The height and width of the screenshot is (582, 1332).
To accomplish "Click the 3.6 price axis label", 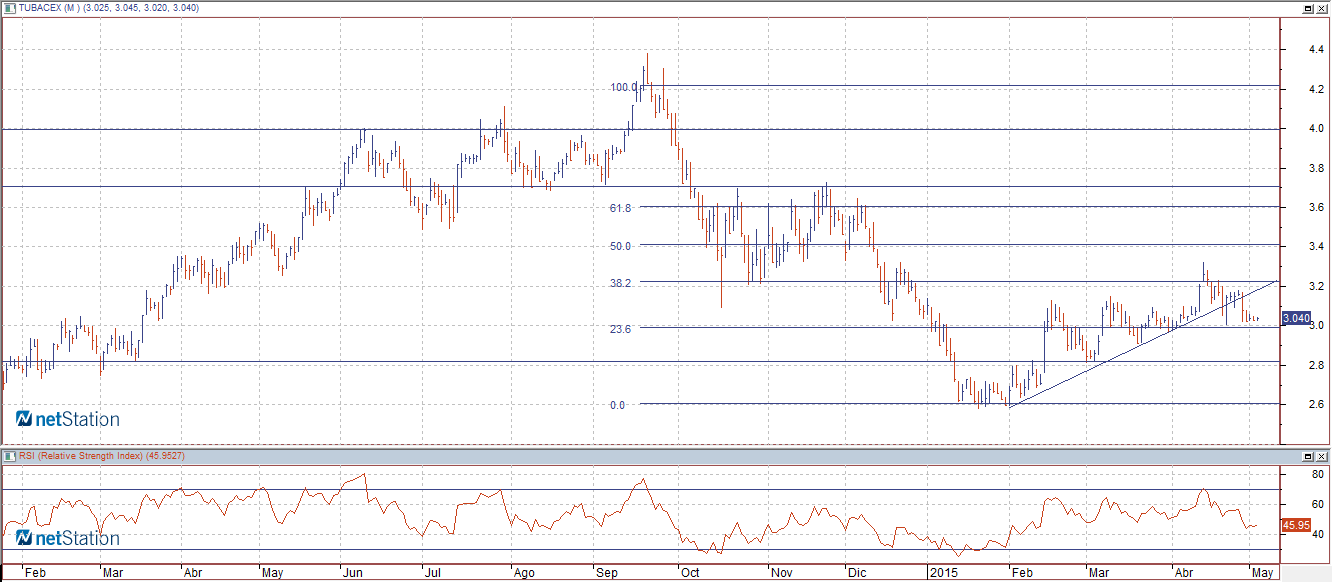I will (x=1316, y=207).
